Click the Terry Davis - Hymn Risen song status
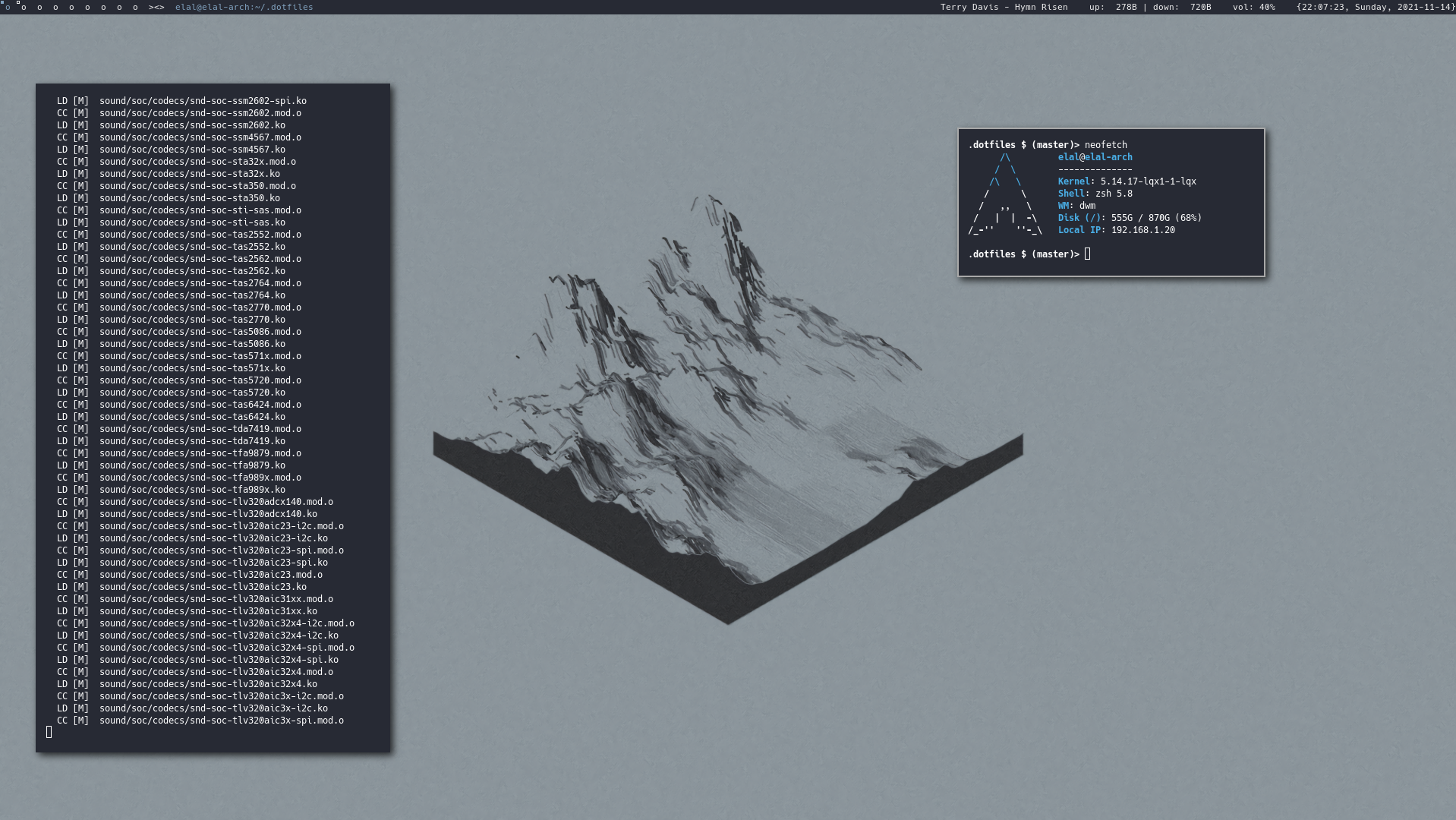1456x820 pixels. [1004, 7]
